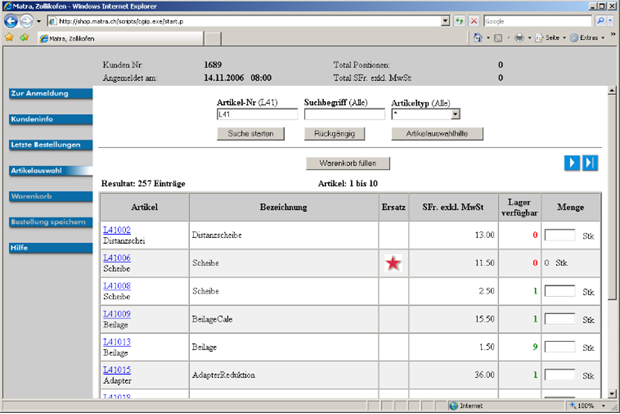Click the Google search magnifier icon
Screen dimensions: 620x414
click(599, 20)
